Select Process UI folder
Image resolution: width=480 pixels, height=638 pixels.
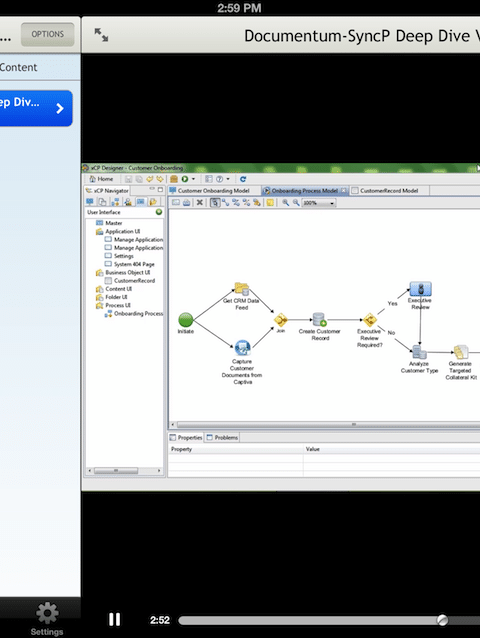(x=113, y=305)
